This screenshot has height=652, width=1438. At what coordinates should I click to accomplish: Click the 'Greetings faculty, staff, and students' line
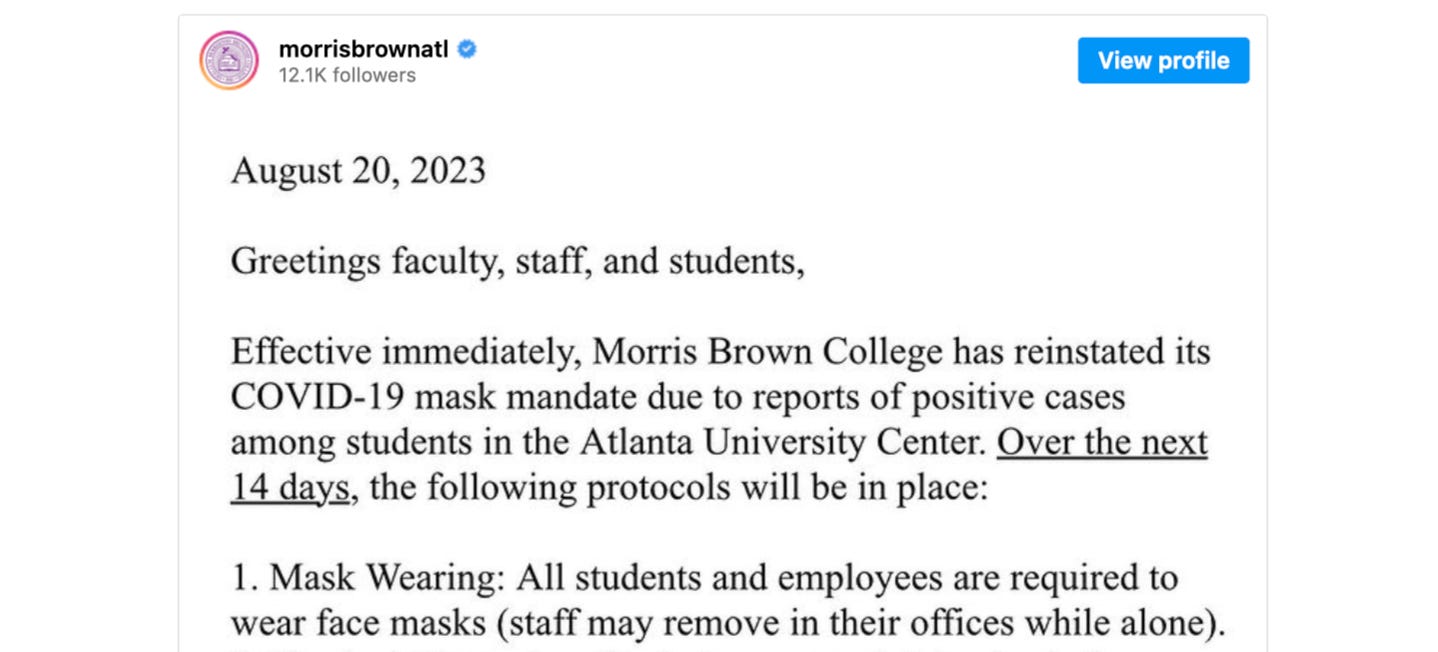(517, 262)
